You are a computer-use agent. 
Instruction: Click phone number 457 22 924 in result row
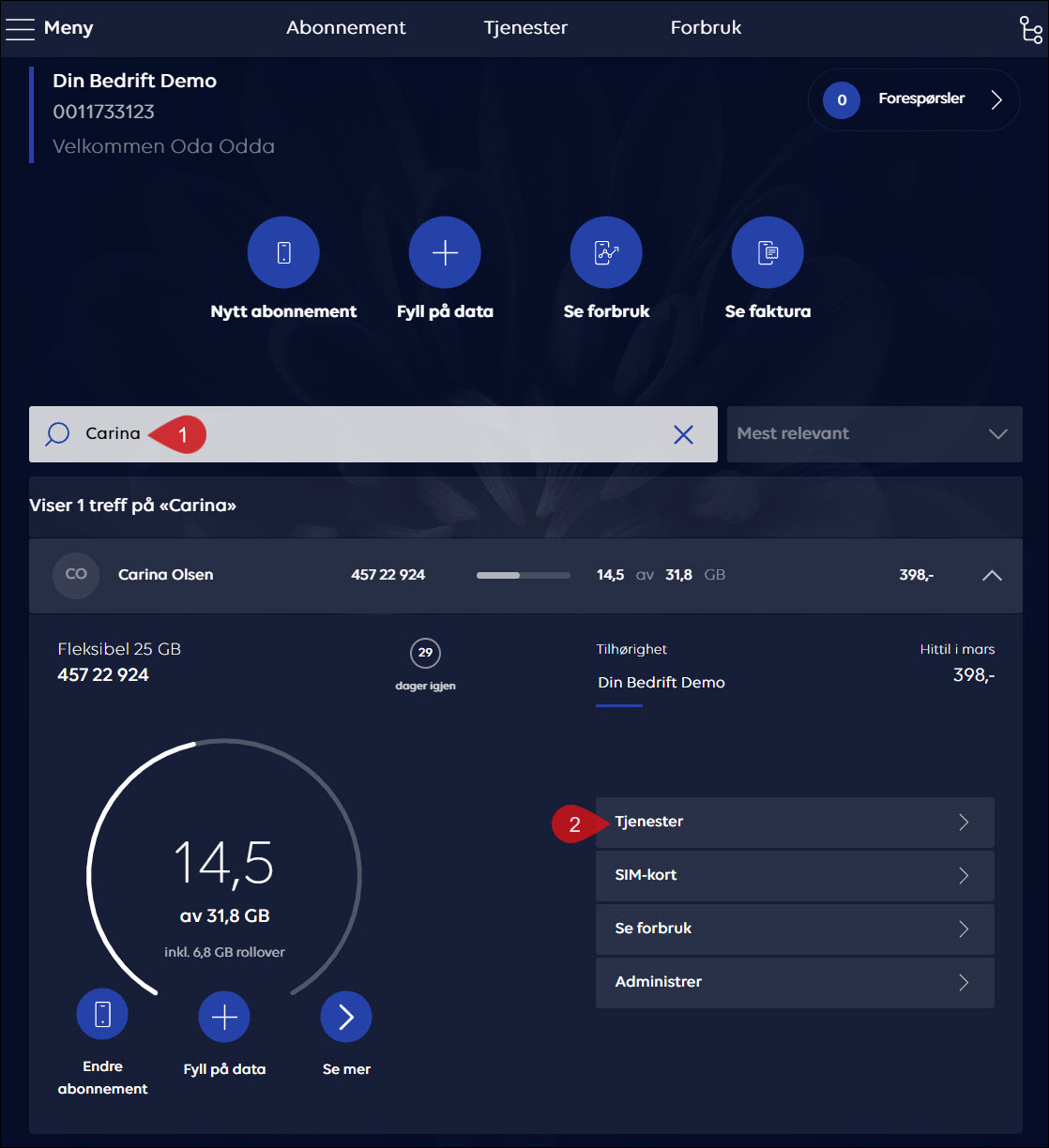pos(388,575)
